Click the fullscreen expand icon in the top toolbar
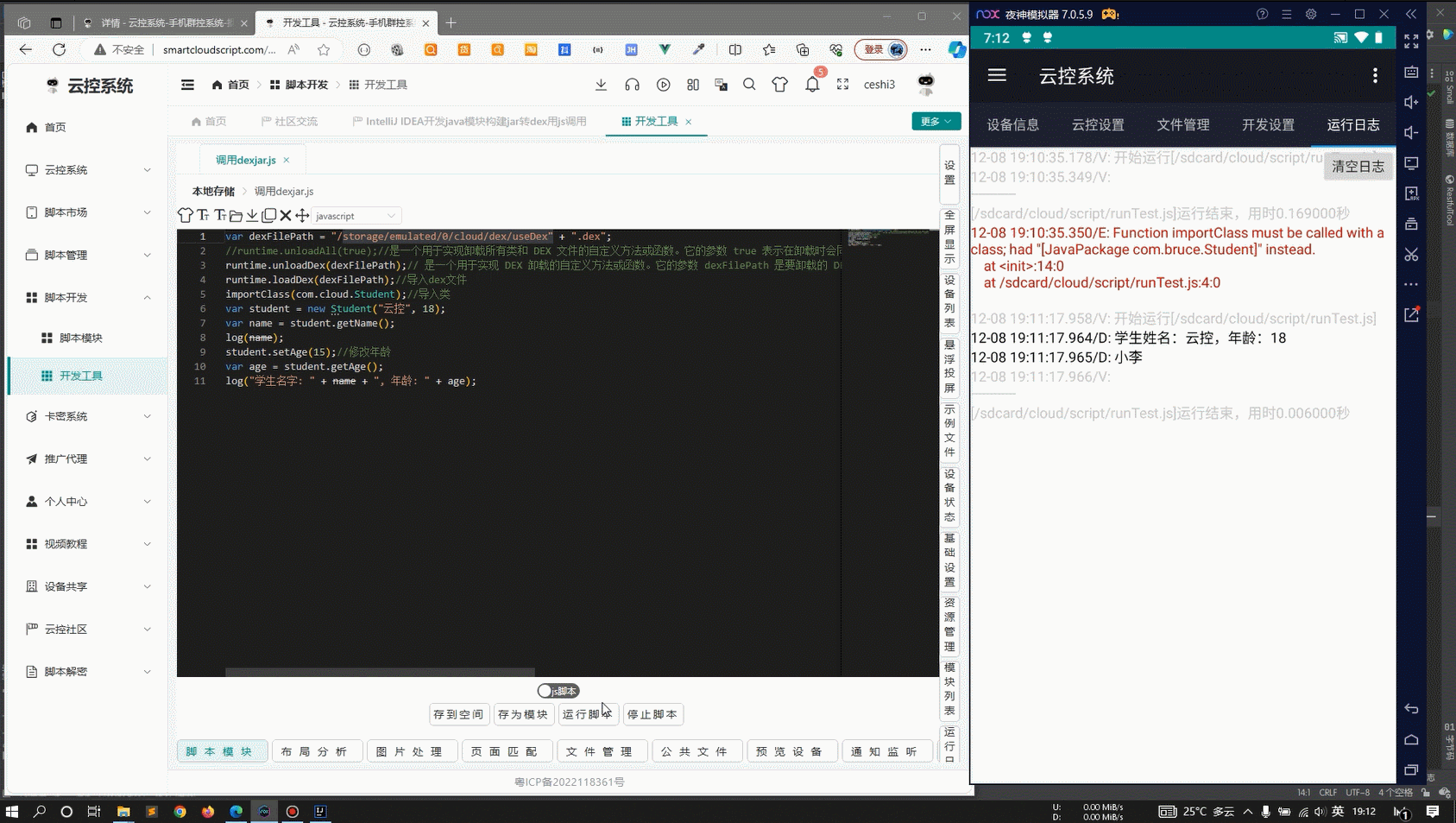The width and height of the screenshot is (1456, 823). pos(842,84)
